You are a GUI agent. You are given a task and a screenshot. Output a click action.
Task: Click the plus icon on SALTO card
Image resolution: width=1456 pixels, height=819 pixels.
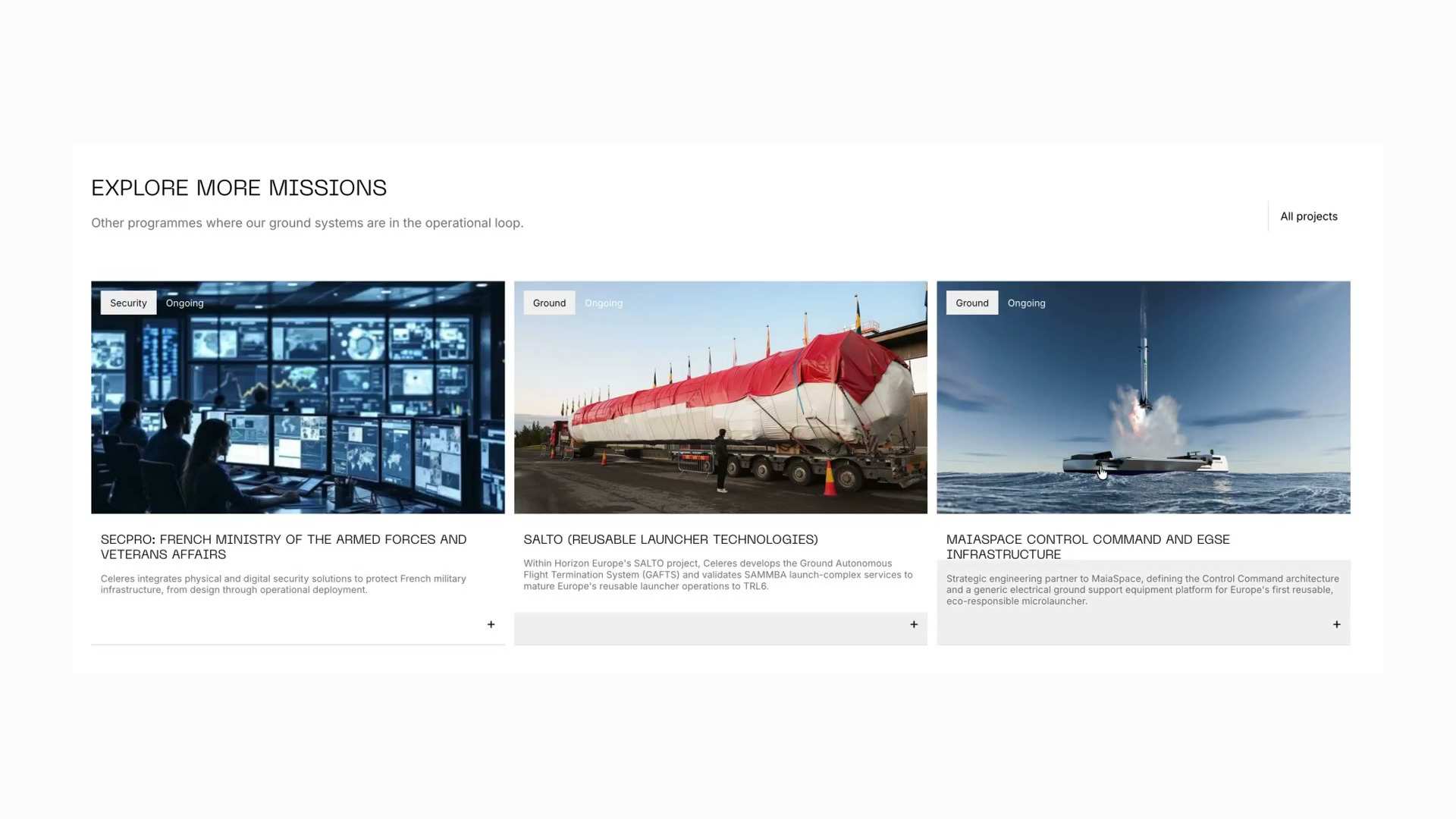click(x=914, y=624)
